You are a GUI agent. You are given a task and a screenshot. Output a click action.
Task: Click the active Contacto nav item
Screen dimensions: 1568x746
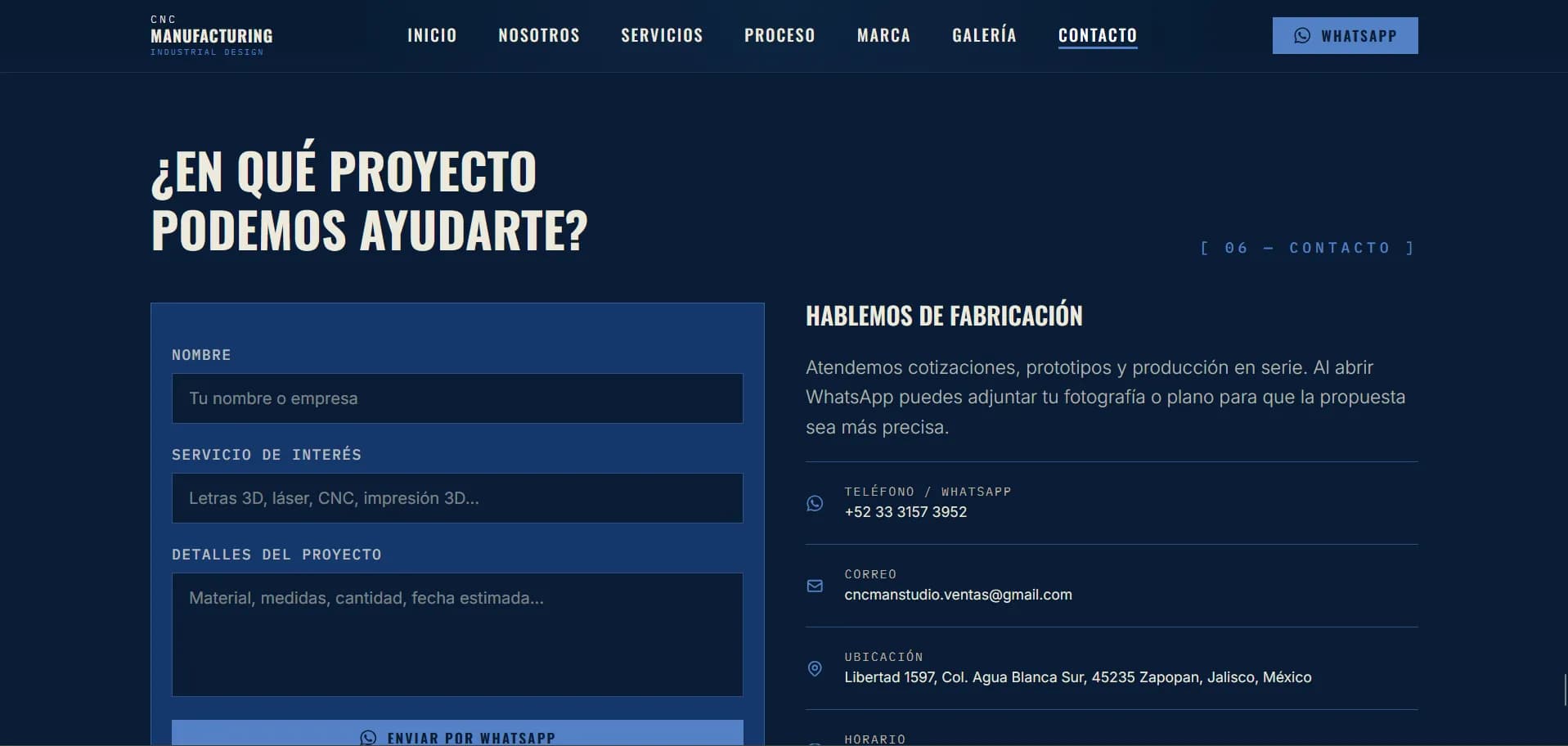[1098, 35]
